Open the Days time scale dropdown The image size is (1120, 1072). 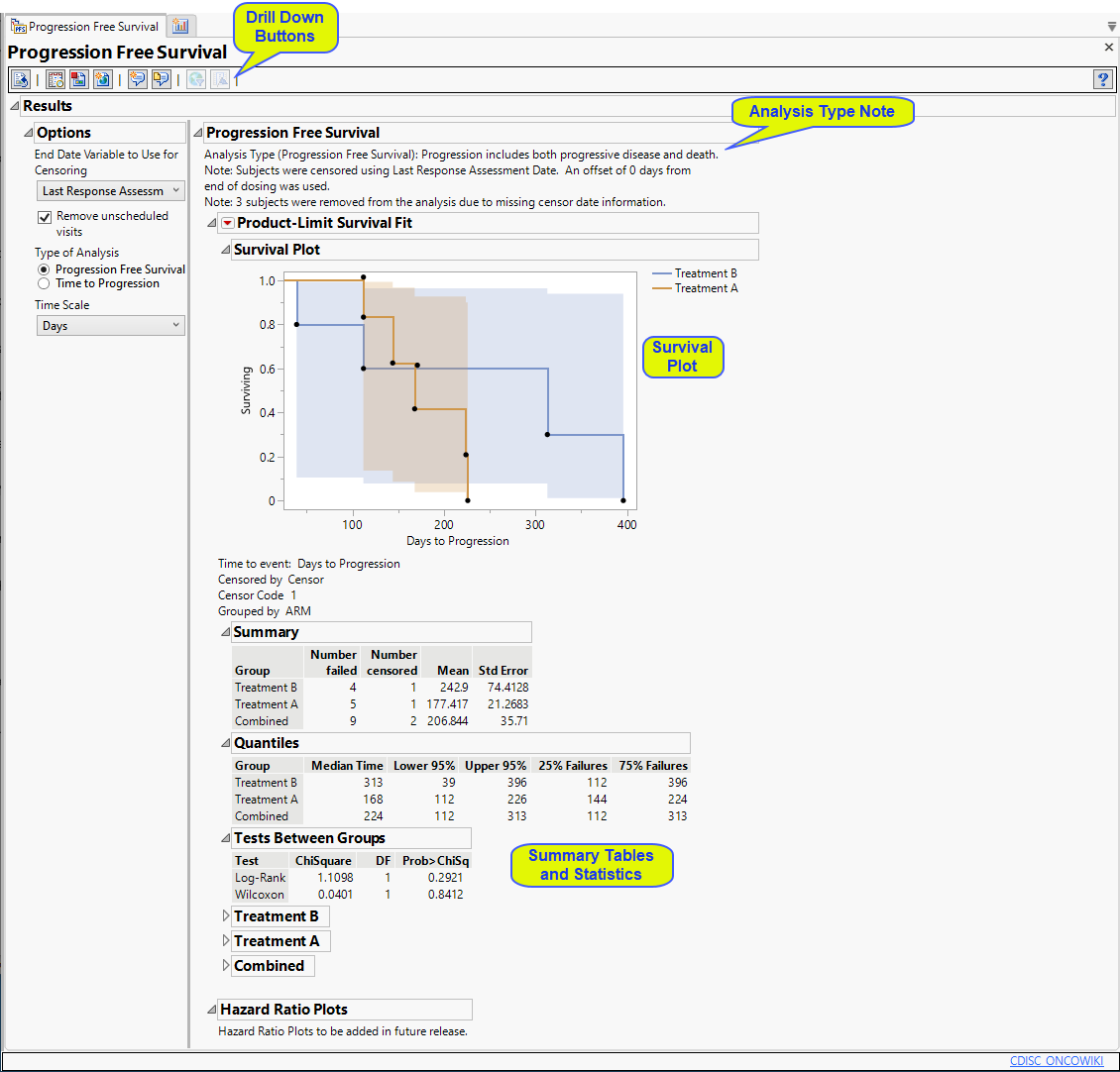click(111, 326)
